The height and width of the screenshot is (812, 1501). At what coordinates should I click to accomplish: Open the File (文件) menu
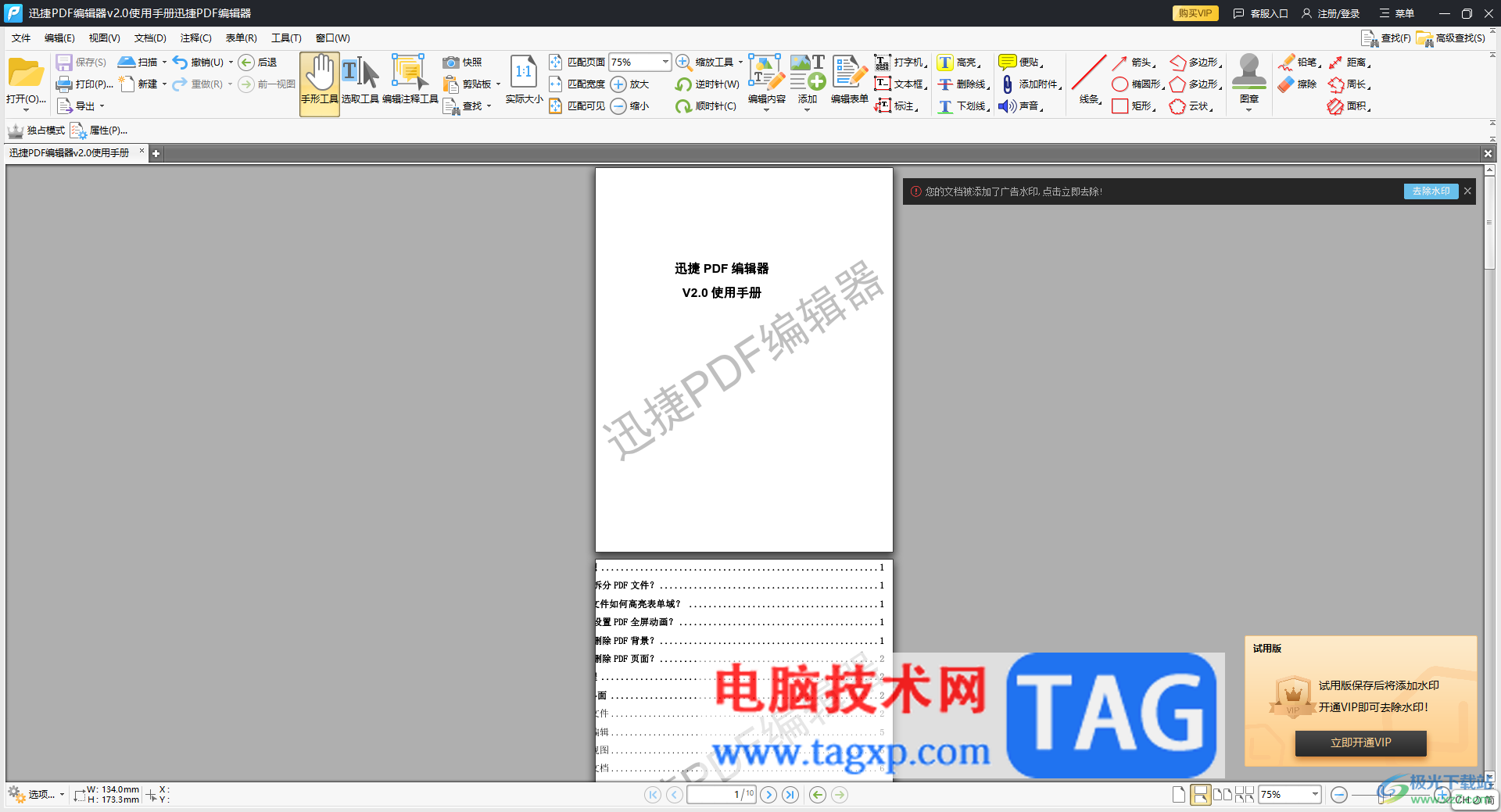pos(21,38)
